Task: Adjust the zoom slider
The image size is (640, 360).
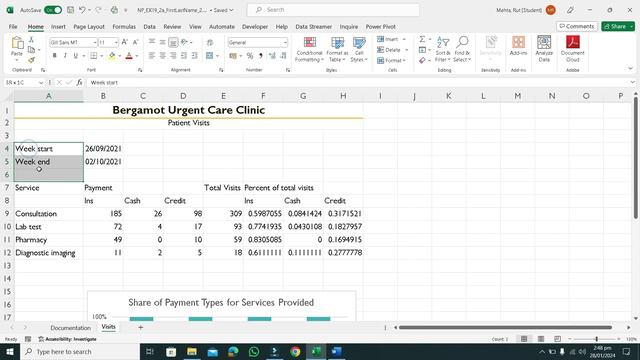Action: pos(596,339)
